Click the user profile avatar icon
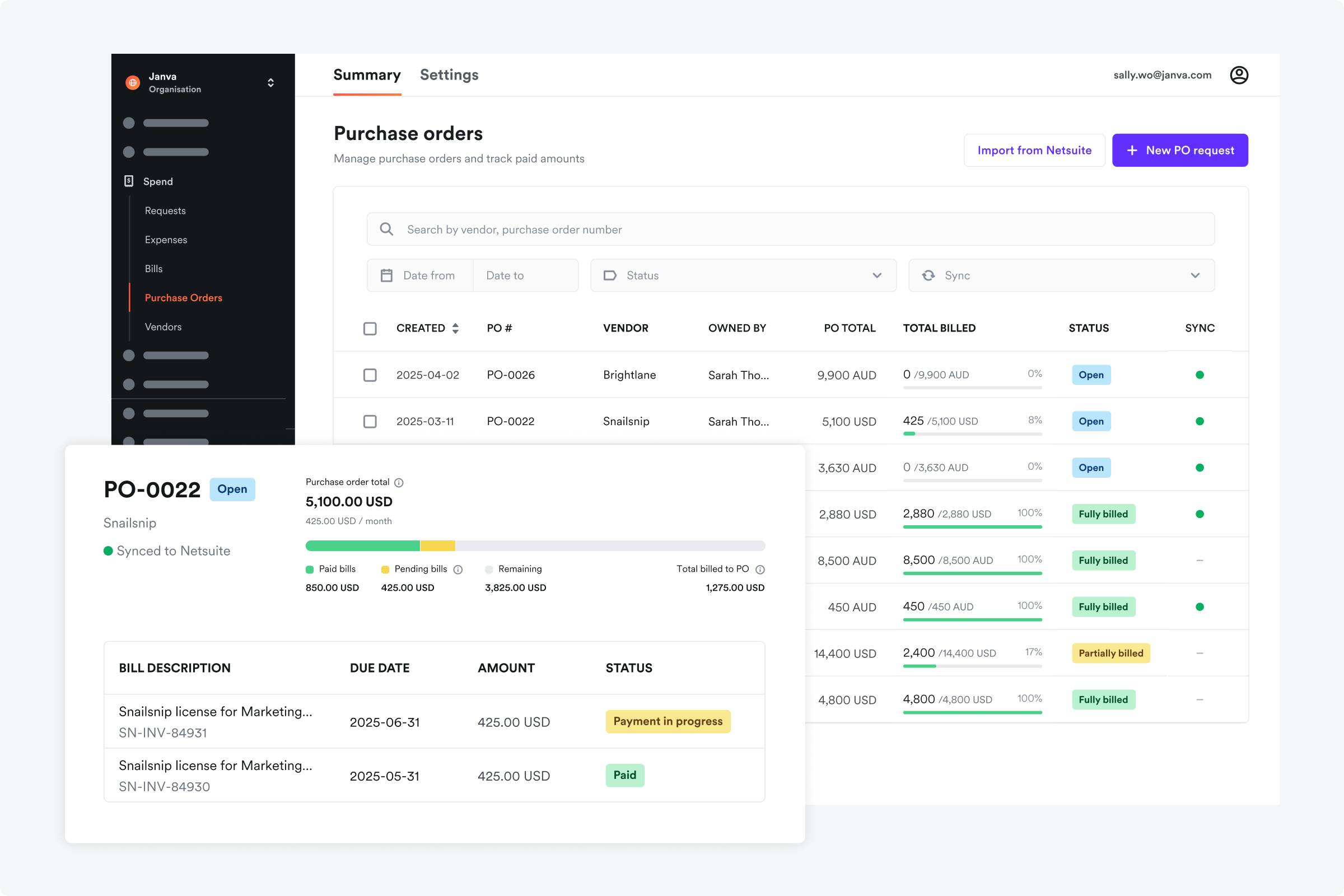The height and width of the screenshot is (896, 1344). tap(1238, 75)
